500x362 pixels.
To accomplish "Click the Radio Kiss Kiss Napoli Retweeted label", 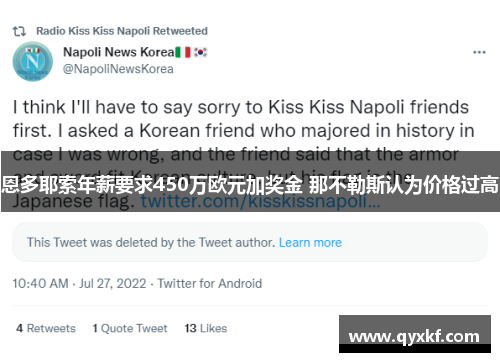I will (122, 31).
